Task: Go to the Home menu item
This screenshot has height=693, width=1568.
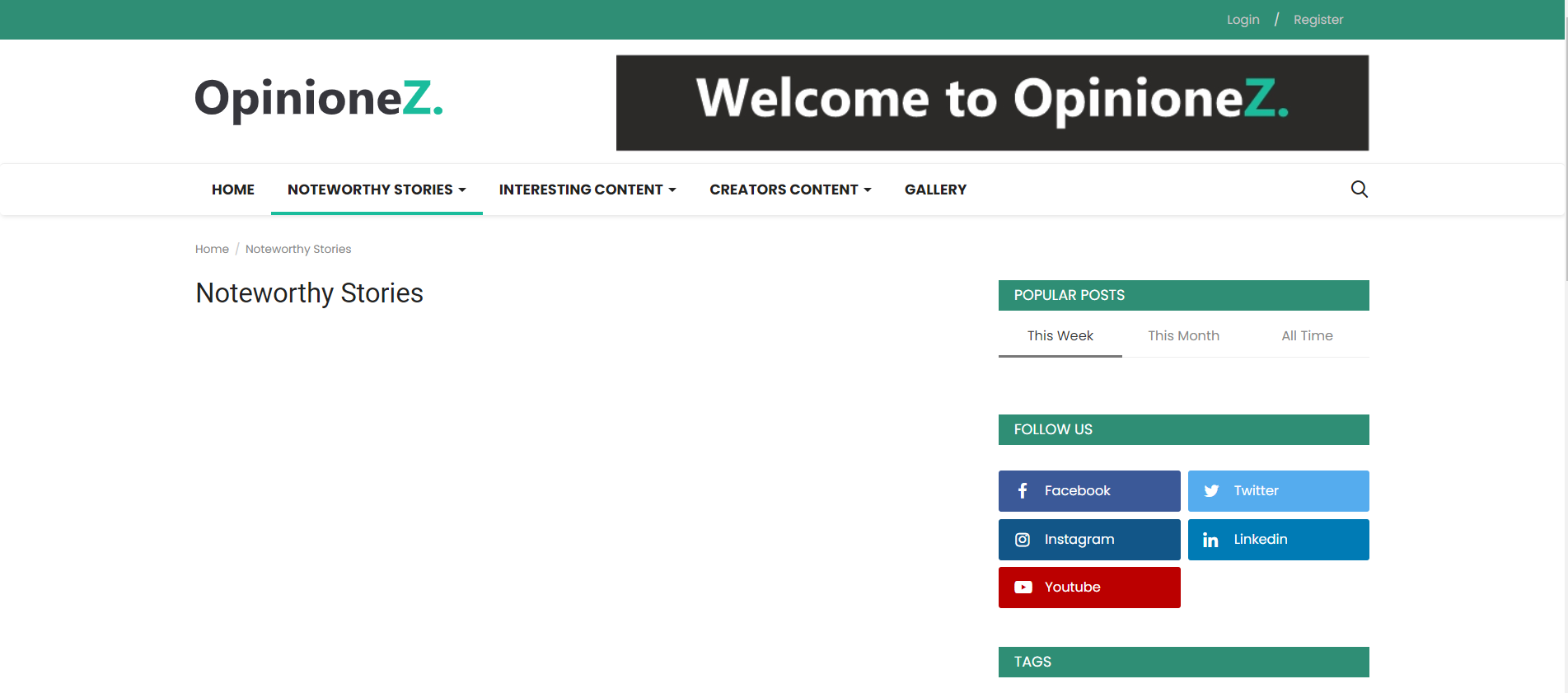Action: tap(233, 190)
